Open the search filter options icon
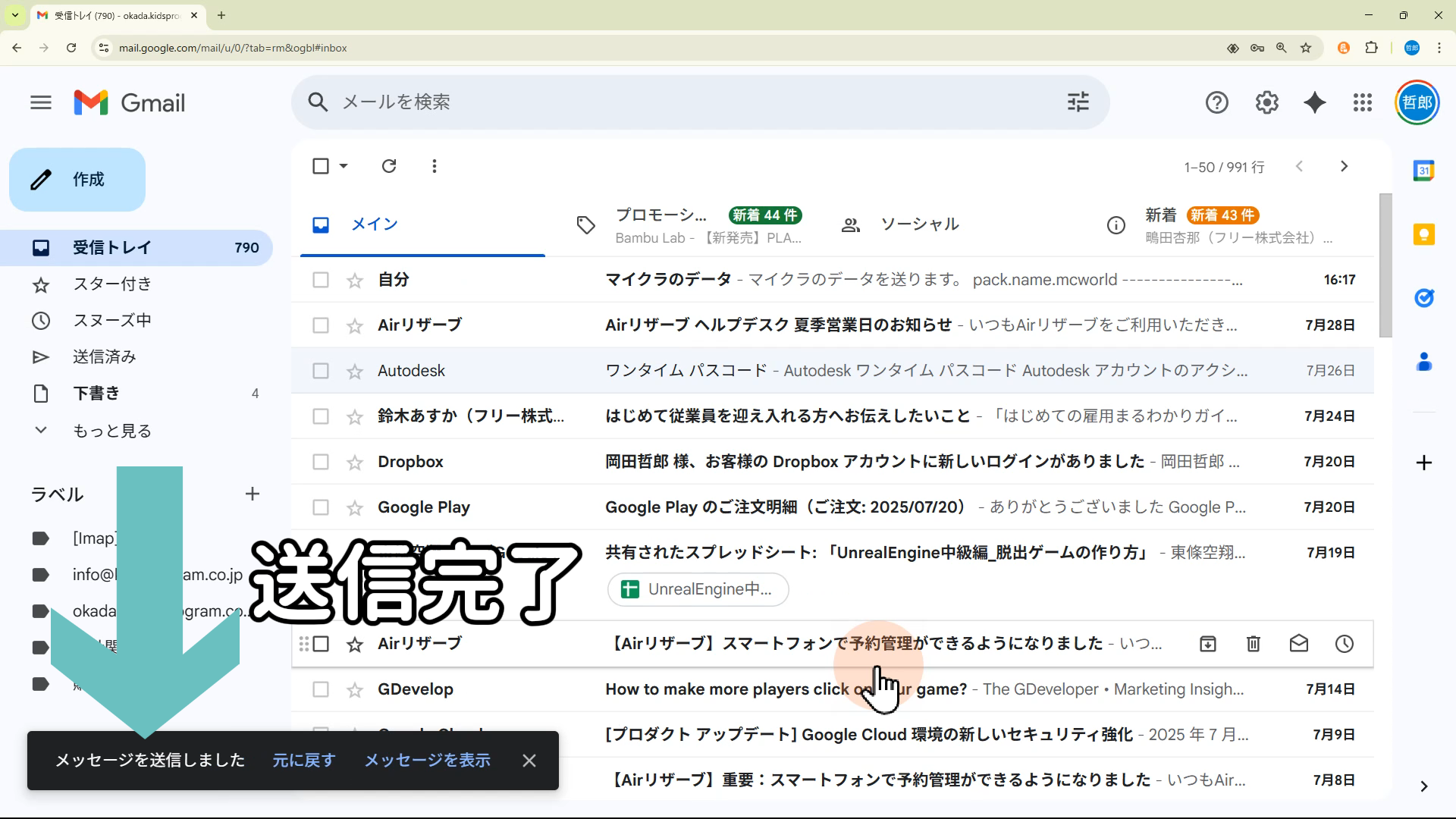This screenshot has width=1456, height=819. pyautogui.click(x=1078, y=102)
